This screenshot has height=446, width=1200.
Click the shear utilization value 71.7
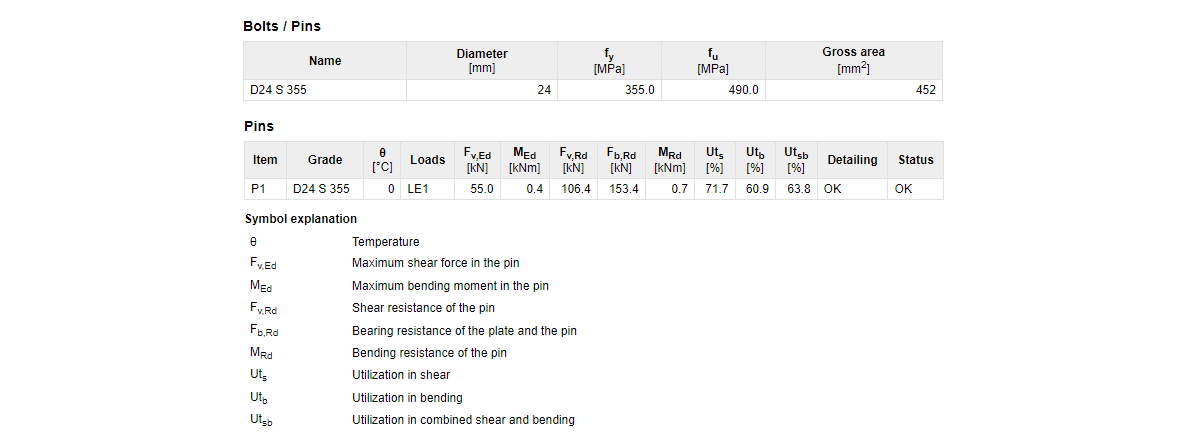715,189
